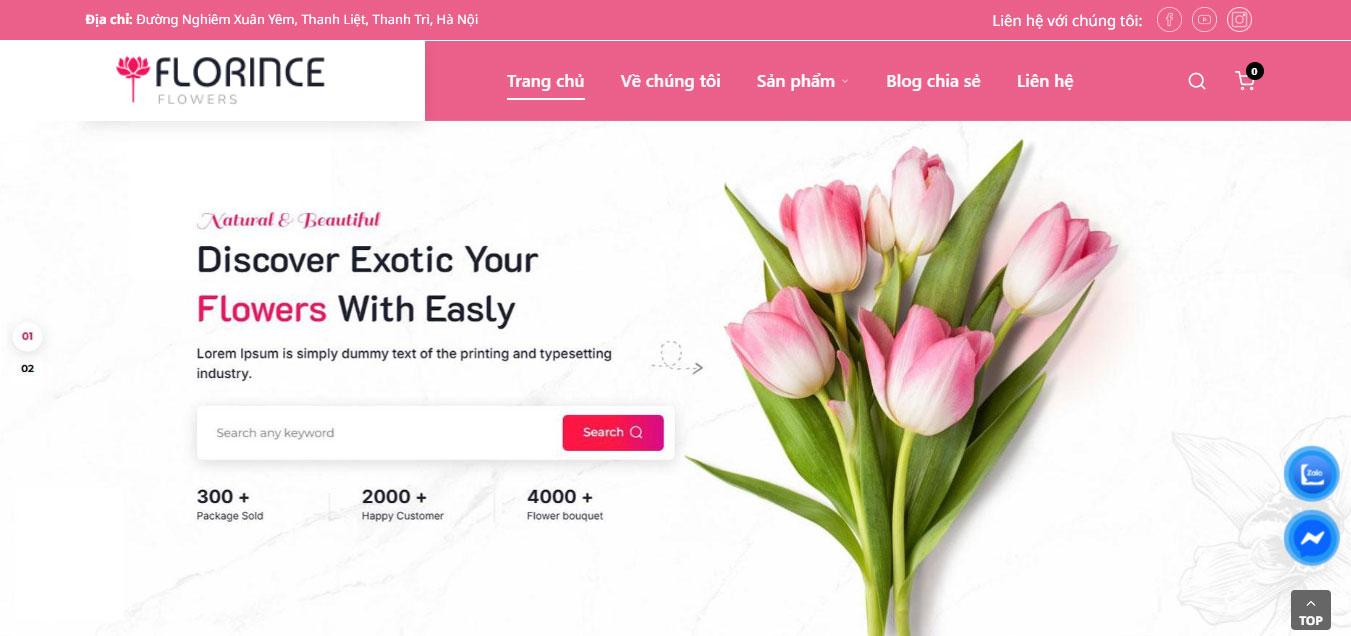Switch to slide 02 indicator
Image resolution: width=1351 pixels, height=636 pixels.
pyautogui.click(x=27, y=368)
